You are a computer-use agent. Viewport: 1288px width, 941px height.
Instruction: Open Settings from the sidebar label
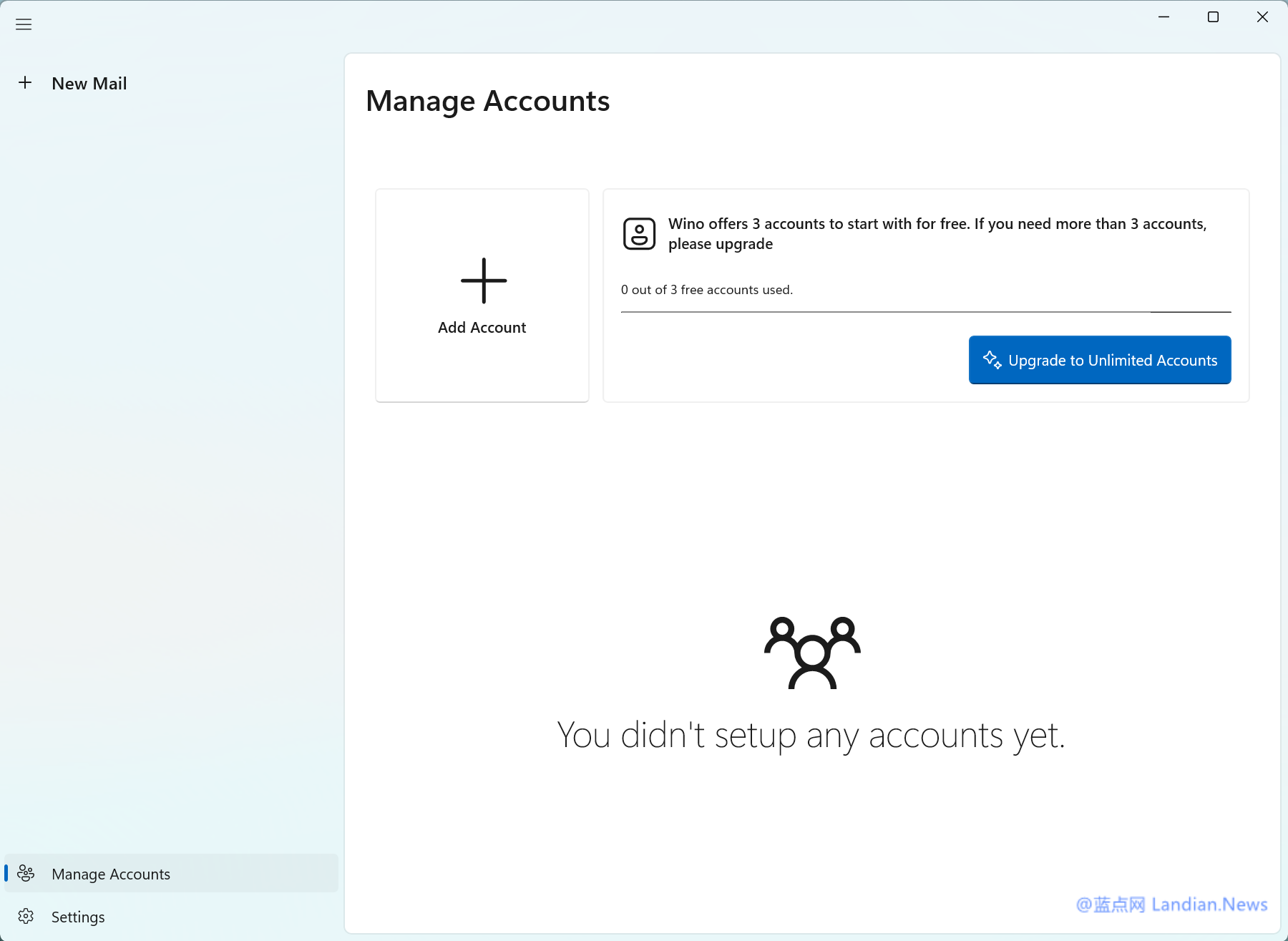click(78, 917)
